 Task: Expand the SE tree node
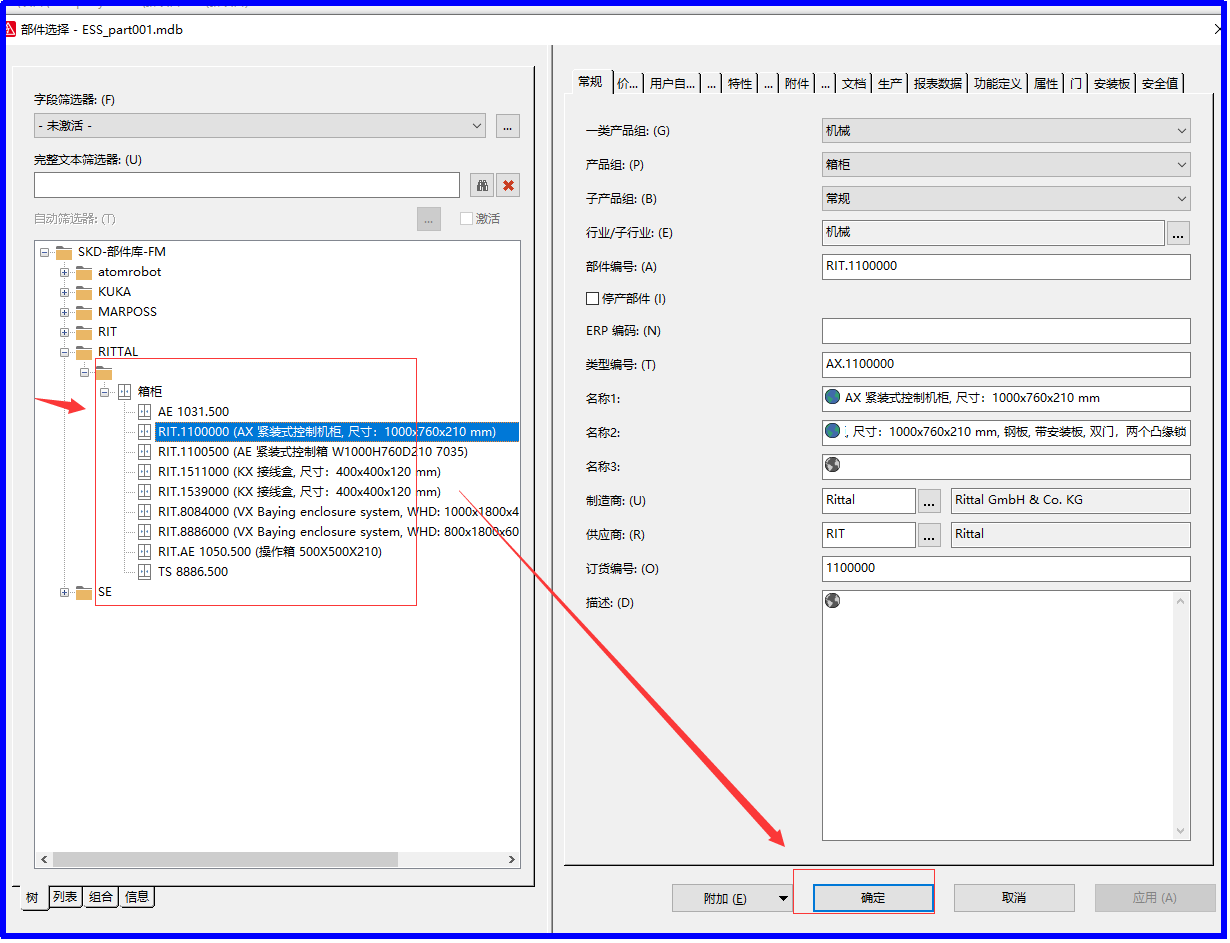click(x=65, y=592)
